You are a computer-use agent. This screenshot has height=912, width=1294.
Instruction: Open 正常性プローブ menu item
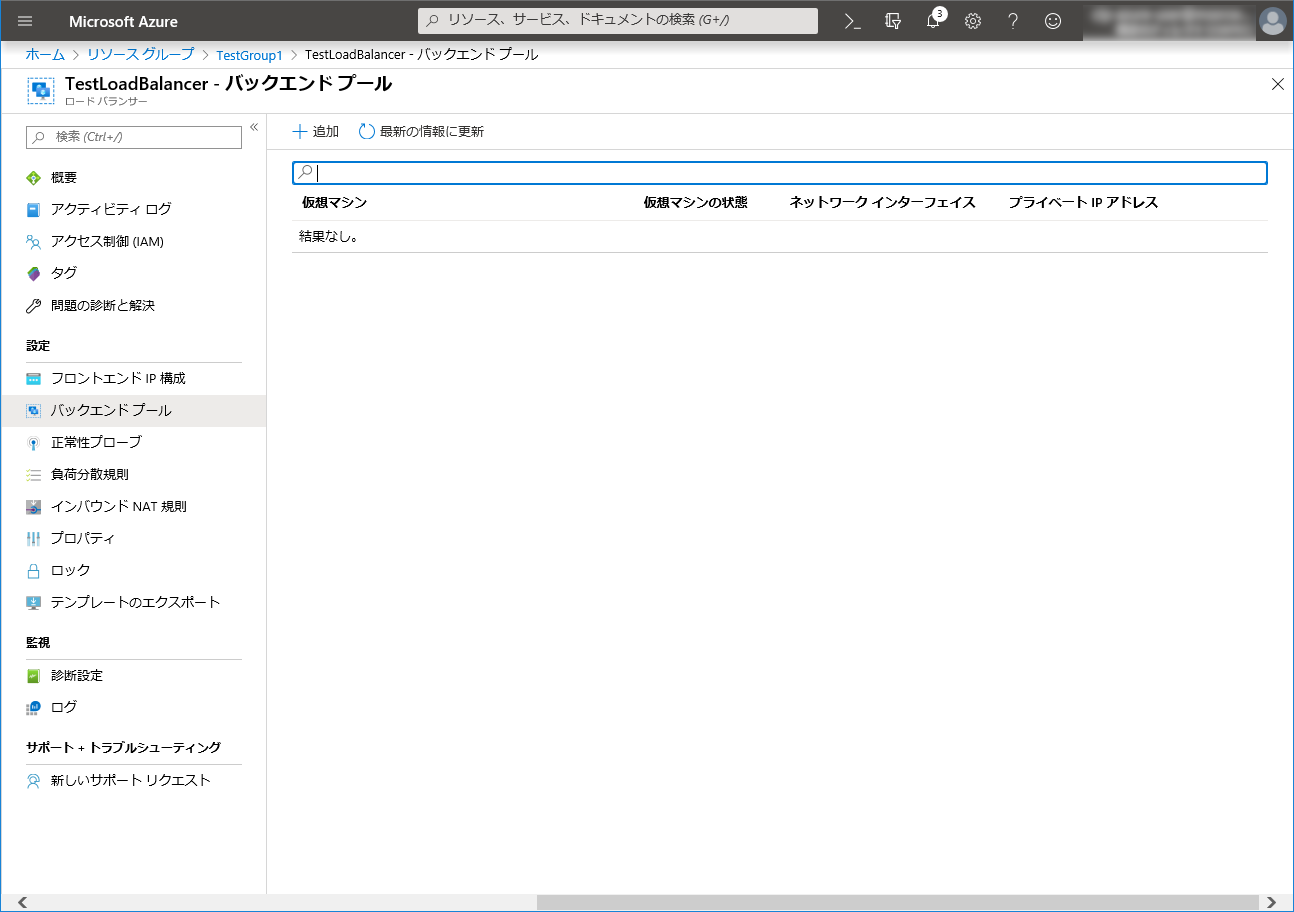tap(96, 442)
